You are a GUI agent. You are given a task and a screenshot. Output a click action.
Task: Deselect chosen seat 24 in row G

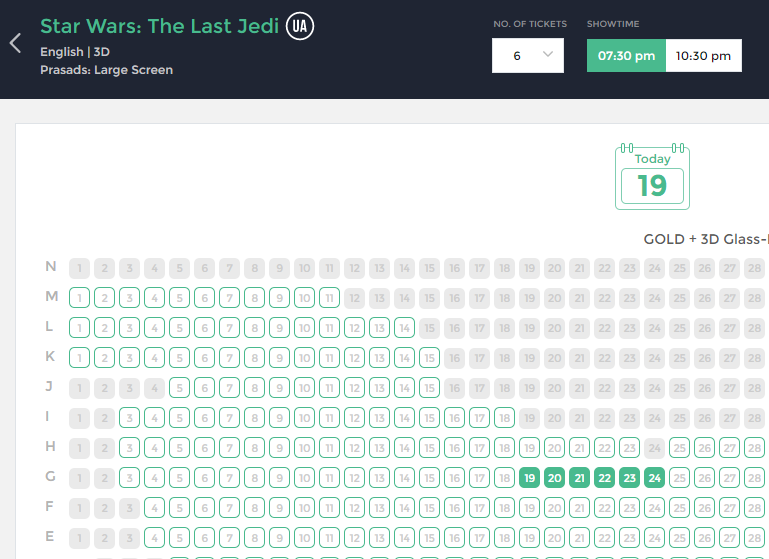tap(655, 478)
